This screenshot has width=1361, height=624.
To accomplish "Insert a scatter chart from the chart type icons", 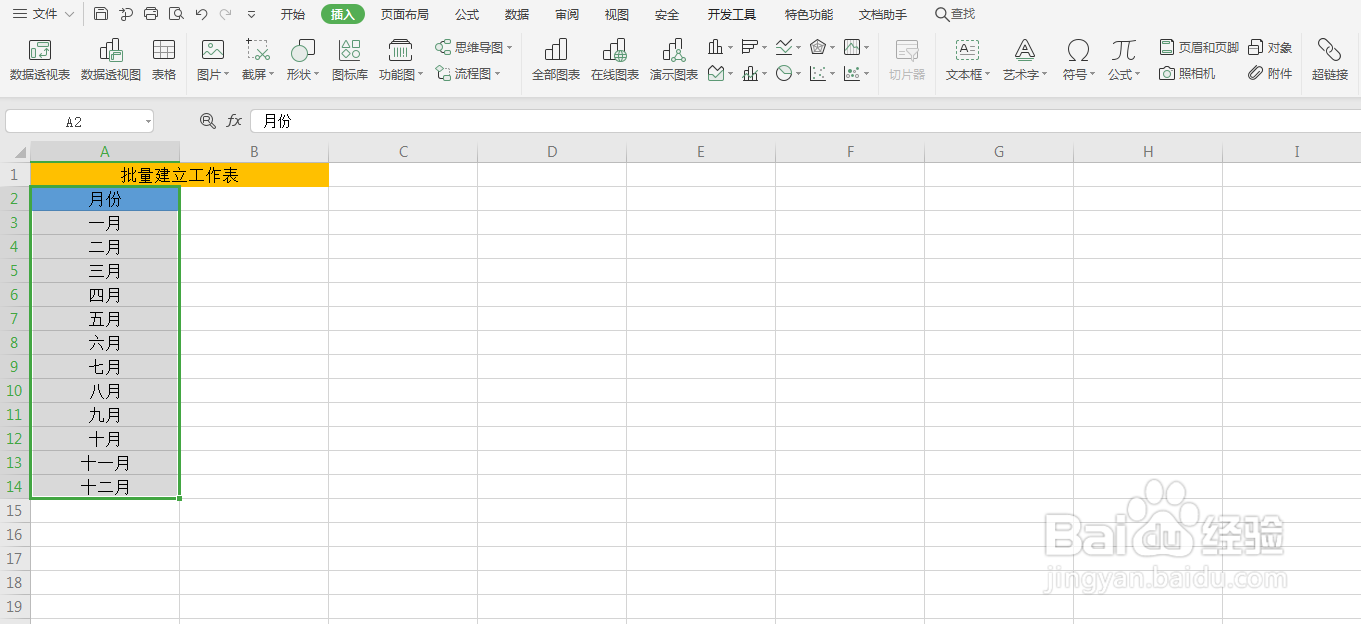I will tap(818, 73).
